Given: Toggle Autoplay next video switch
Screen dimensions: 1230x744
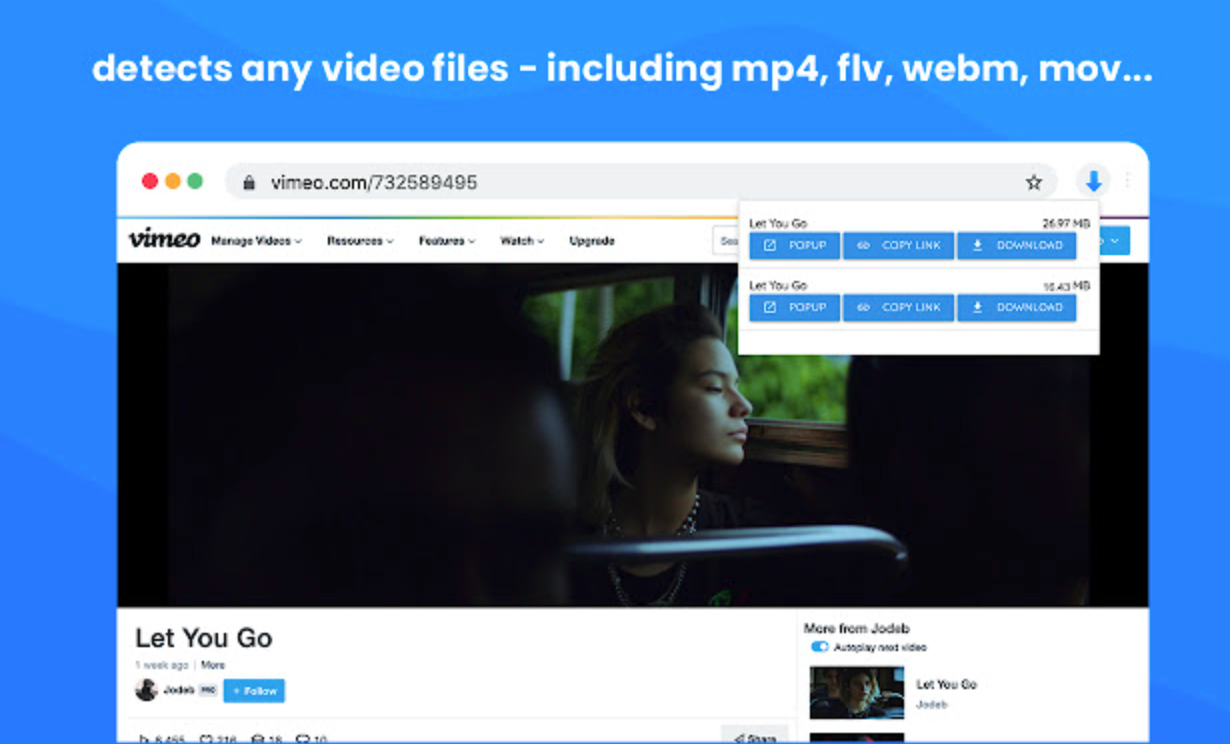Looking at the screenshot, I should [820, 647].
